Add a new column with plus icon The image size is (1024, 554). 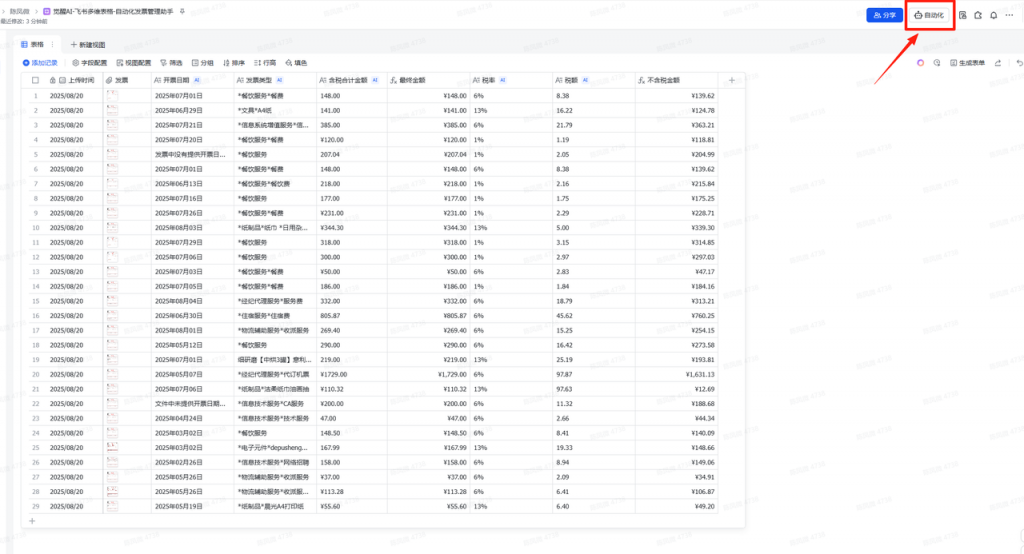pos(731,80)
